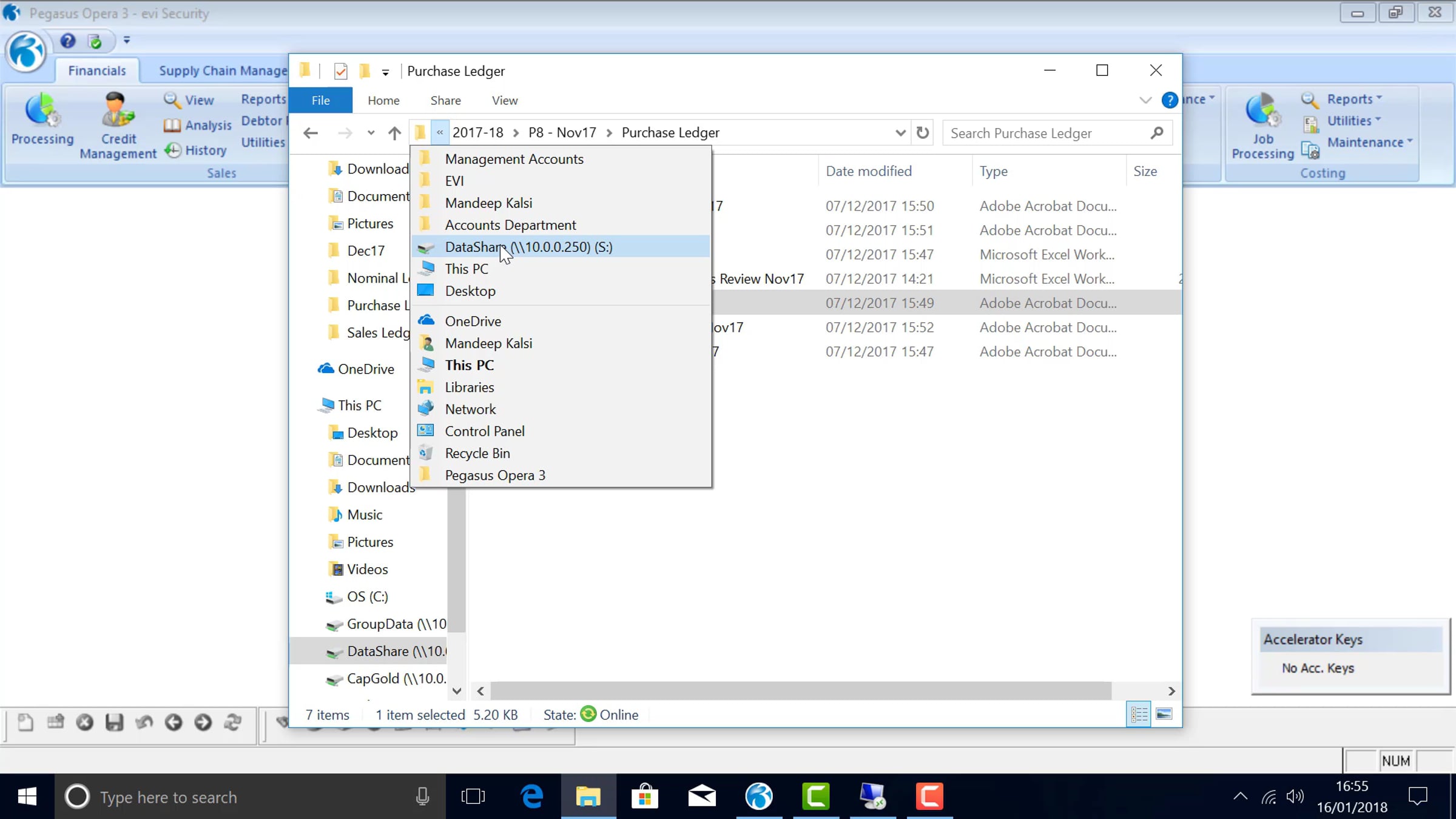1456x819 pixels.
Task: Expand the Explorer ribbon chevron
Action: tap(1145, 100)
